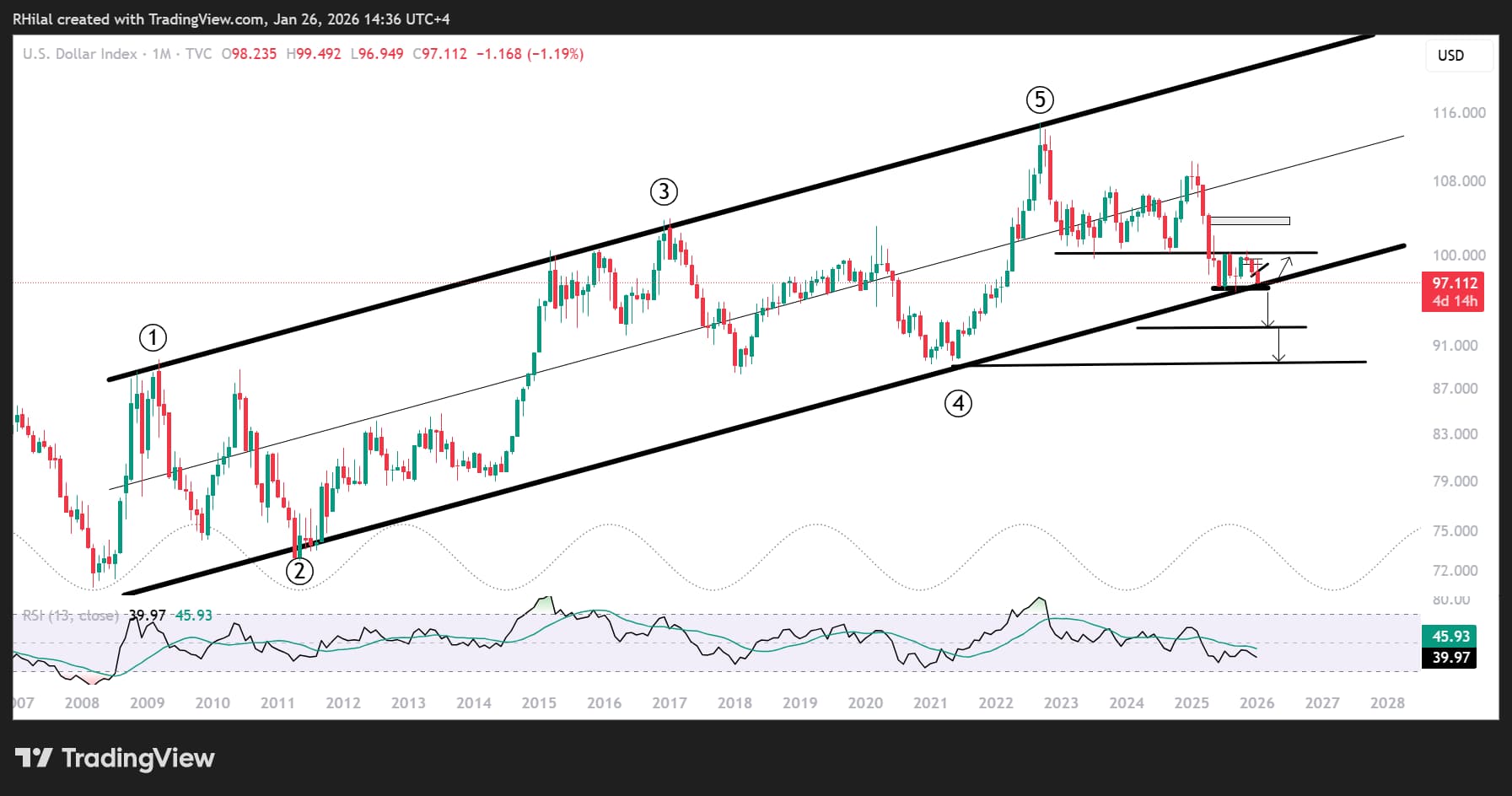Image resolution: width=1512 pixels, height=796 pixels.
Task: Open the 1M timeframe selector
Action: [x=160, y=54]
